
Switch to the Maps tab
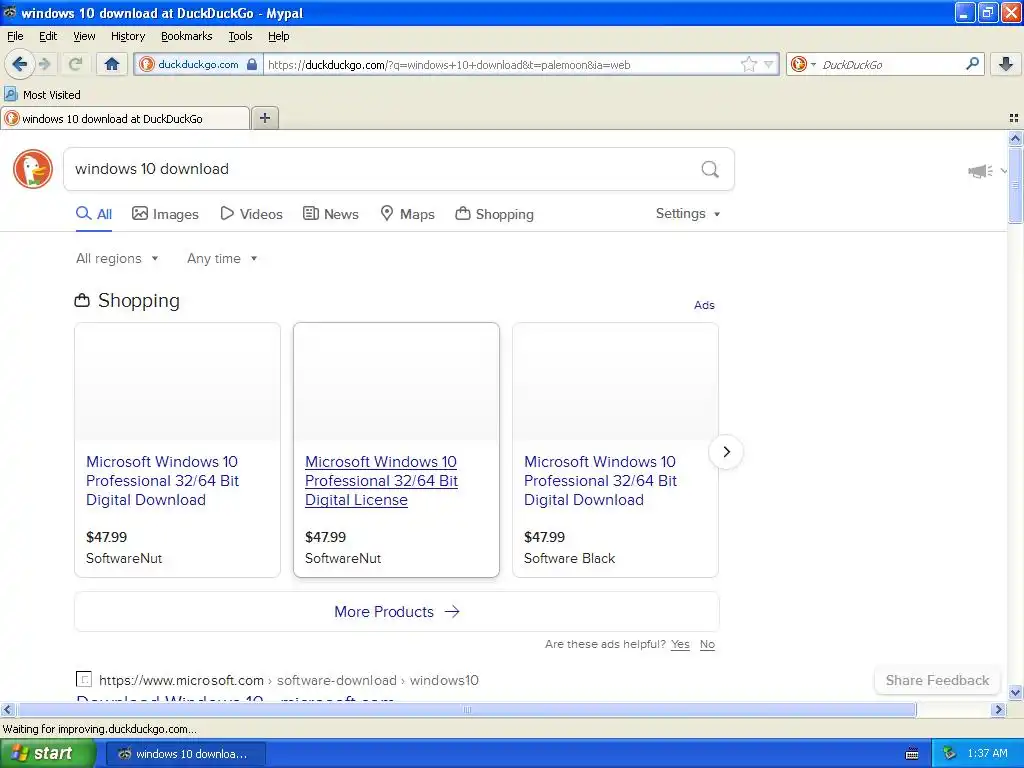(408, 214)
